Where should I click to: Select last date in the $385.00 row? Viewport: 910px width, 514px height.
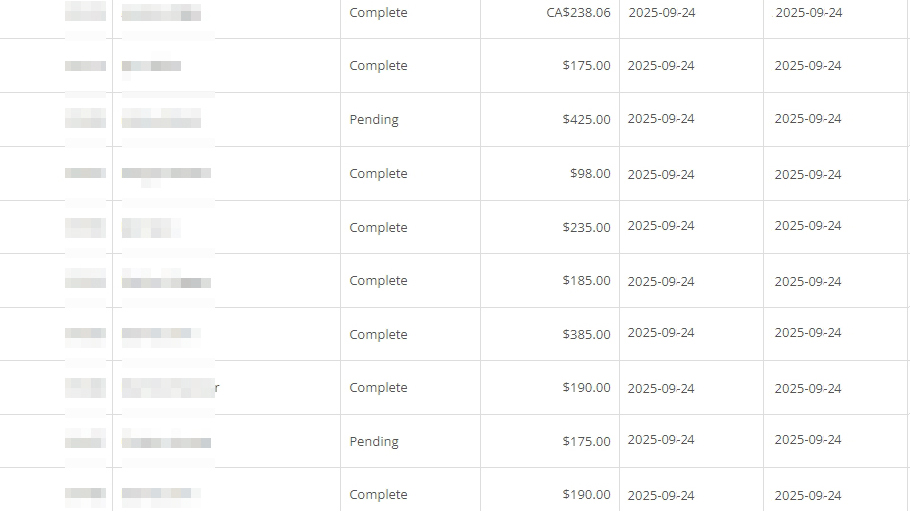pos(808,333)
